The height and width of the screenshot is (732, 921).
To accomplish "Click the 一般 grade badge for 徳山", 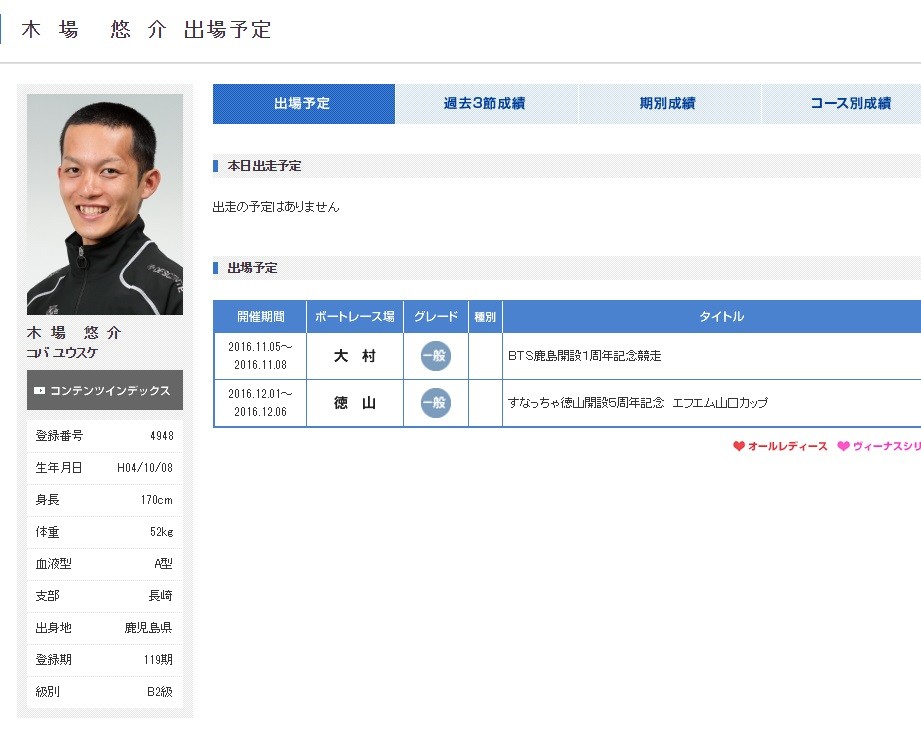I will pyautogui.click(x=435, y=403).
